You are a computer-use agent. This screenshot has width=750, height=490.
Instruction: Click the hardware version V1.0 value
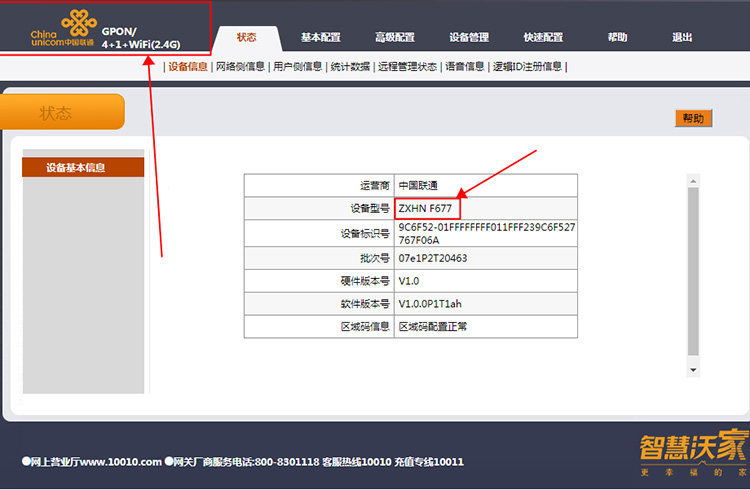coord(408,281)
